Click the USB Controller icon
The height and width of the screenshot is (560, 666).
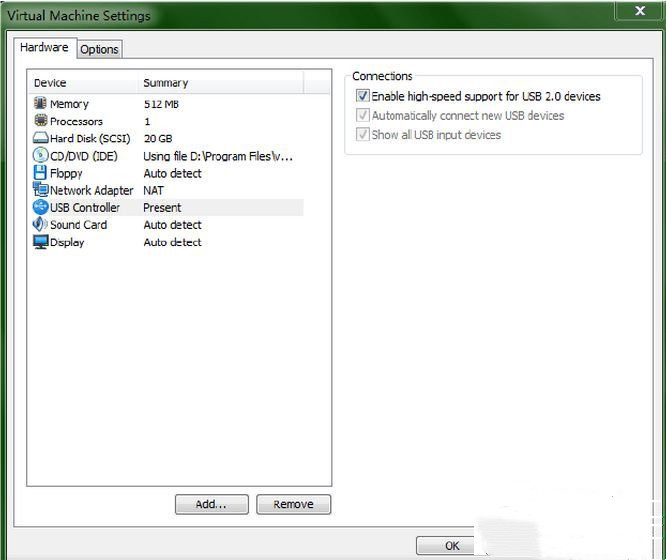coord(41,207)
